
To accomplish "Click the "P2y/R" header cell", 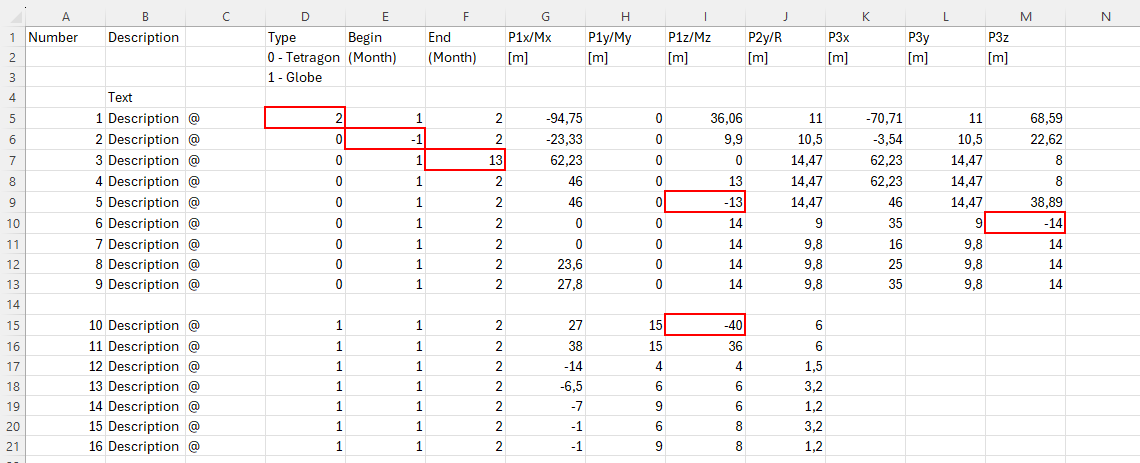I will (785, 37).
